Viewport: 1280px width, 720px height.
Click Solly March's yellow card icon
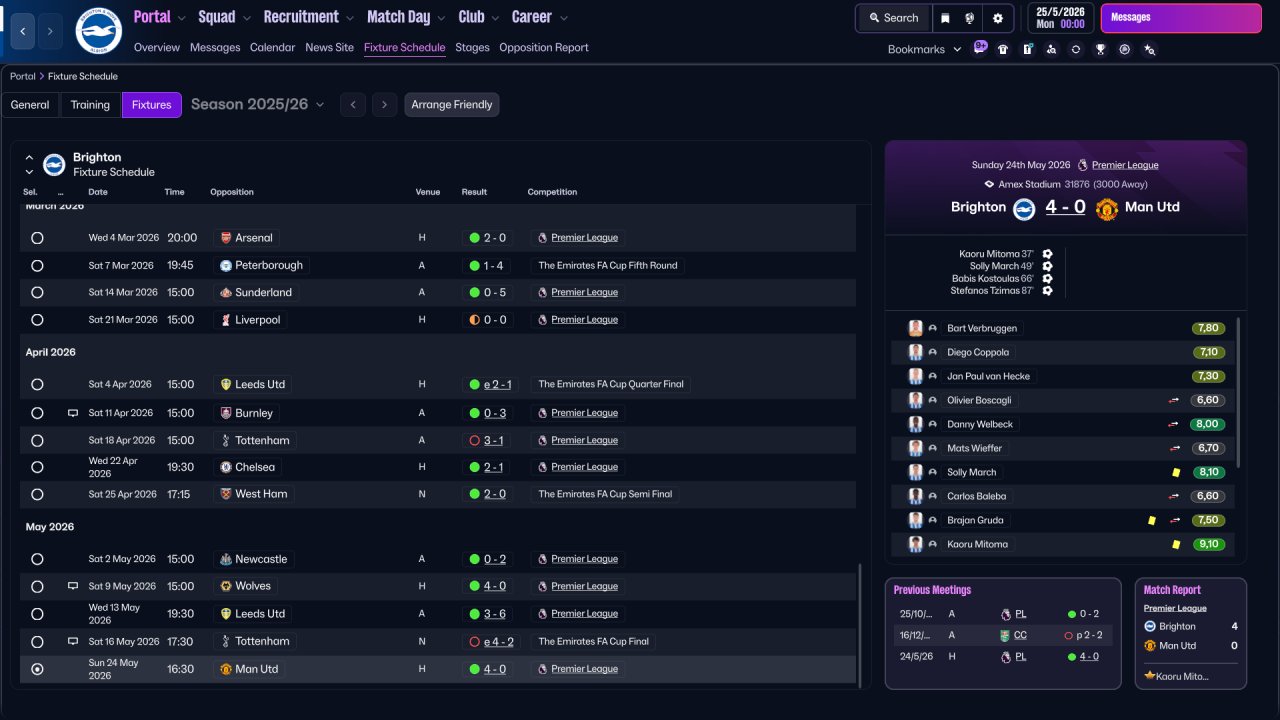coord(1176,472)
